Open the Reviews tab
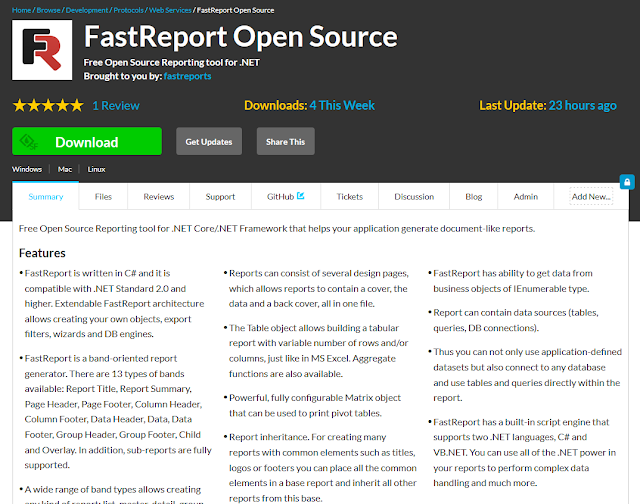This screenshot has height=504, width=640. tap(159, 197)
